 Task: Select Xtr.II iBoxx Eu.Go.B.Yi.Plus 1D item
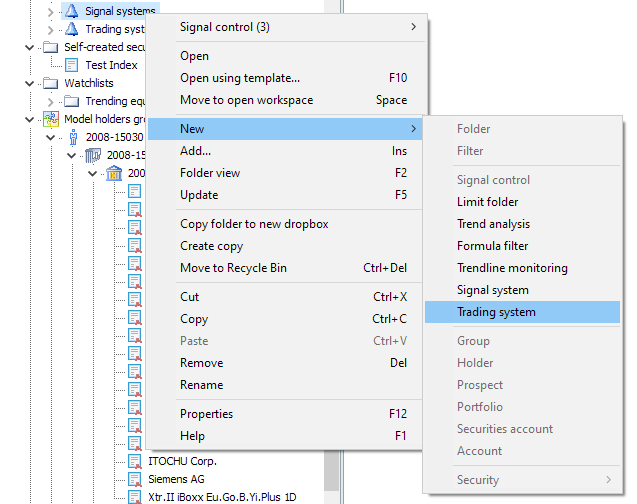coord(222,497)
